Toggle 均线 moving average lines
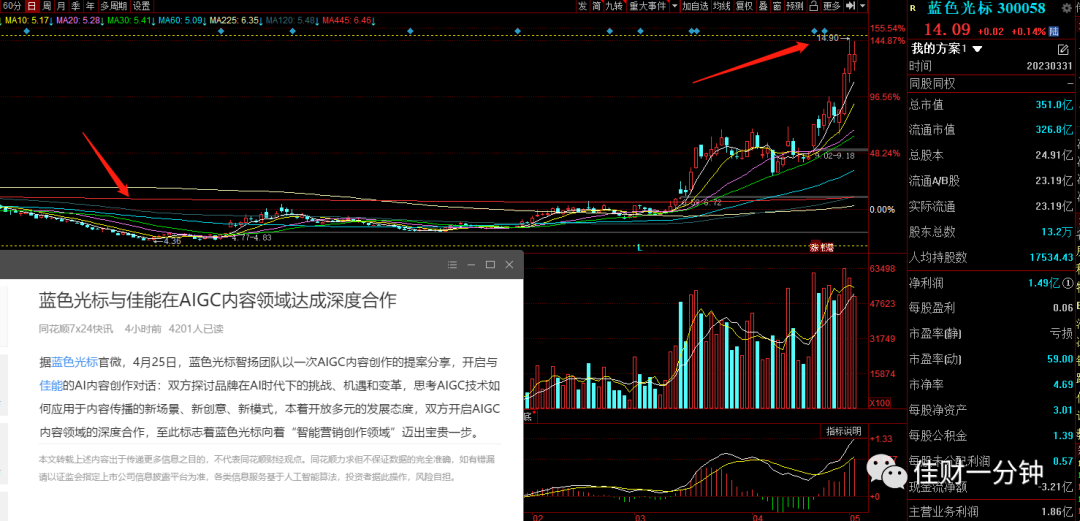 click(x=722, y=6)
